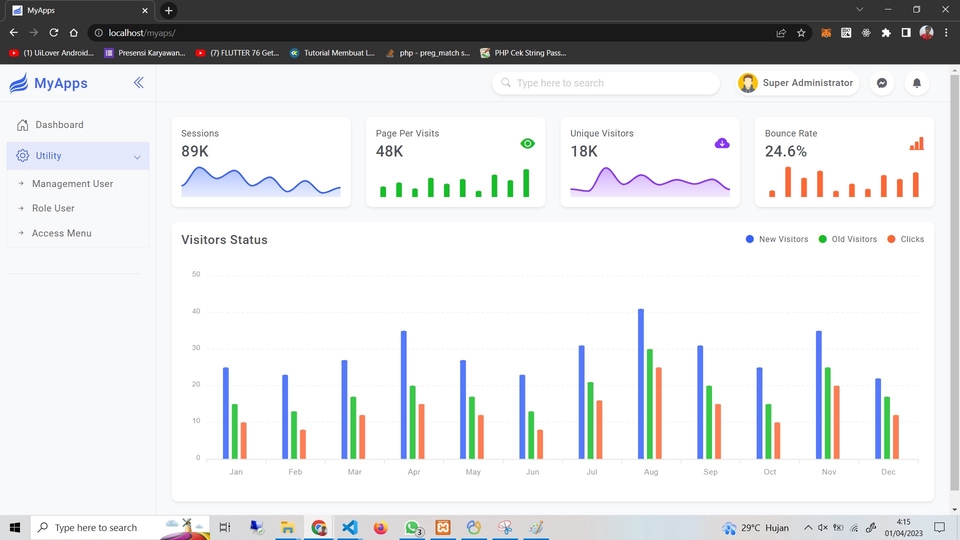
Task: Show hidden icons in system tray
Action: tap(806, 527)
